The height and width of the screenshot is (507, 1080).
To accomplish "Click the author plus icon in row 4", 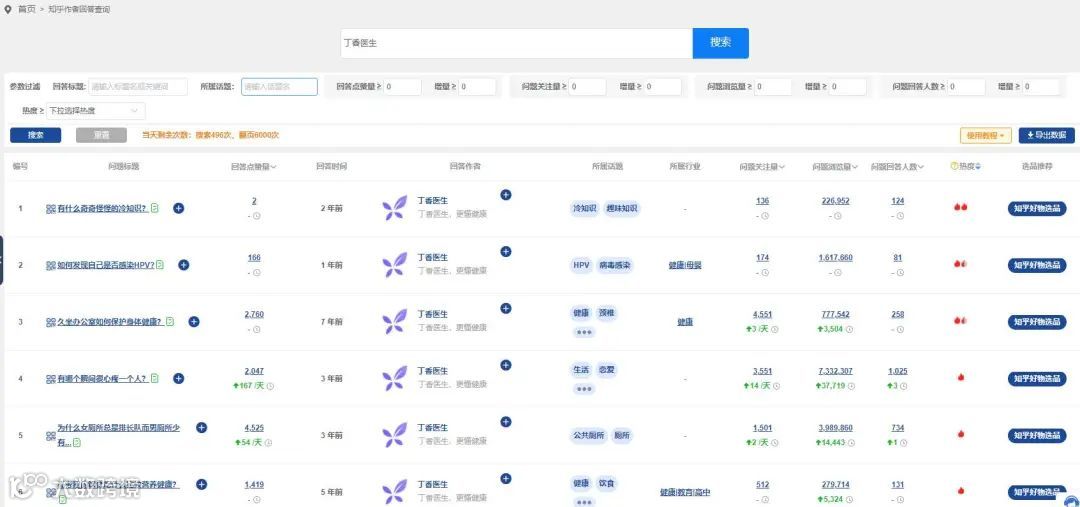I will click(x=506, y=365).
